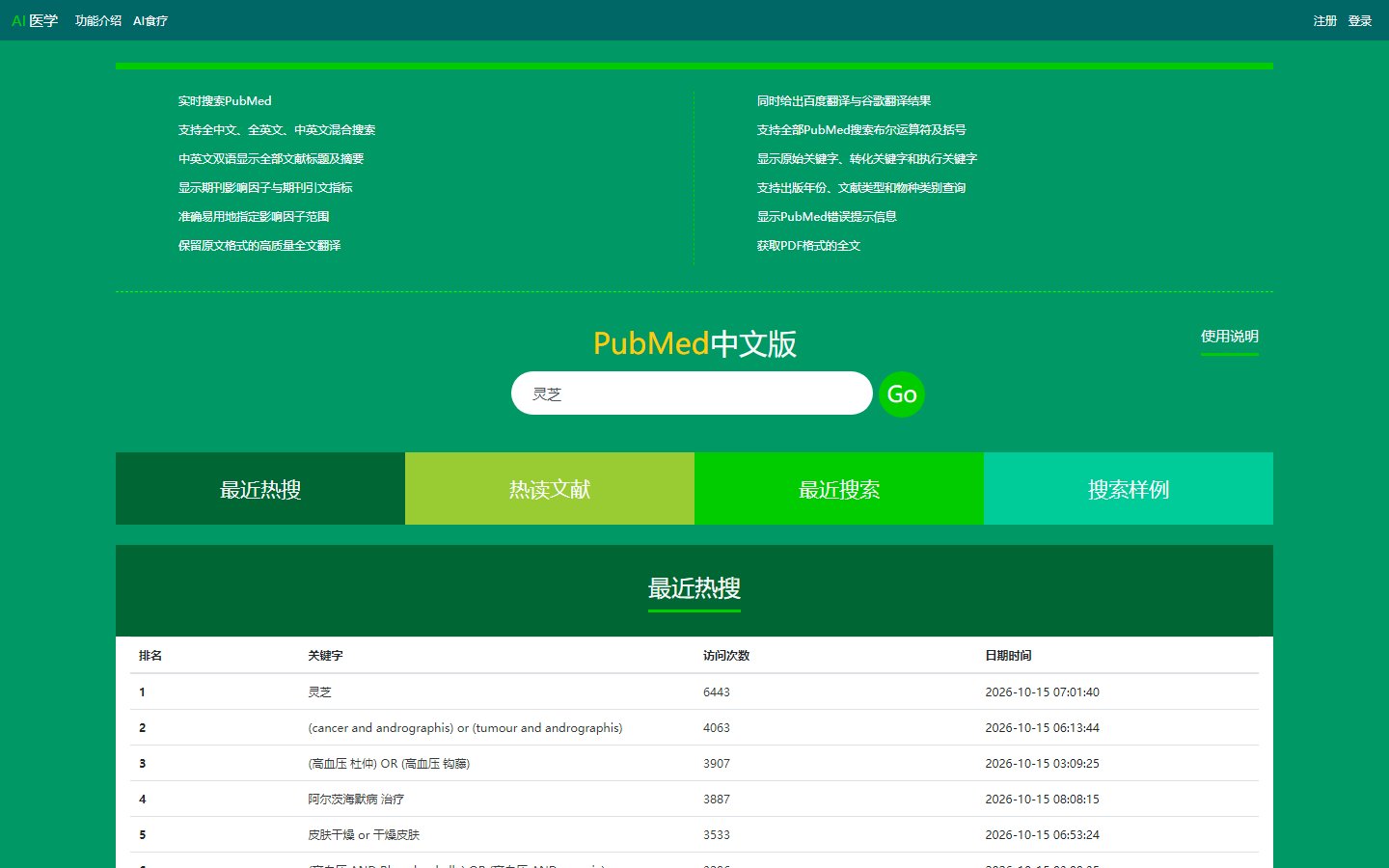1389x868 pixels.
Task: Click the timestamp 2026-10-15 03:09:25
Action: pos(1042,763)
